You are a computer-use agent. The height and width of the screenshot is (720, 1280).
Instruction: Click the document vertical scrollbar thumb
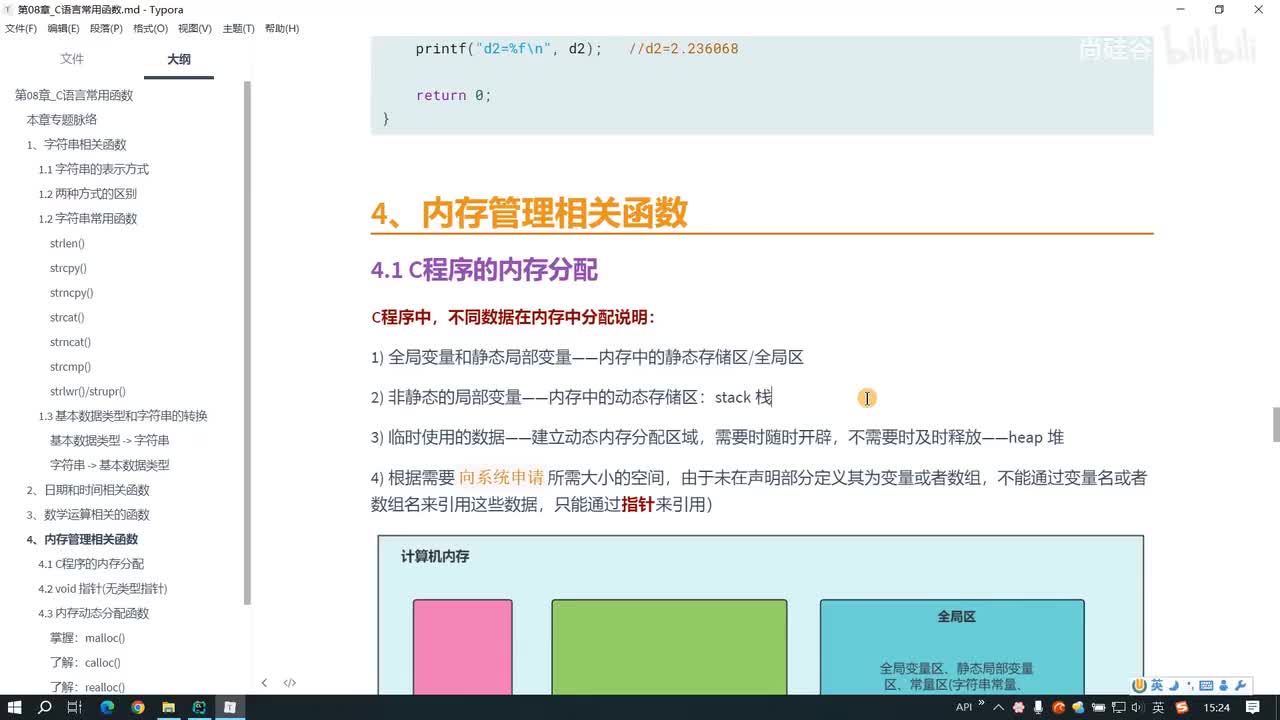[1276, 424]
